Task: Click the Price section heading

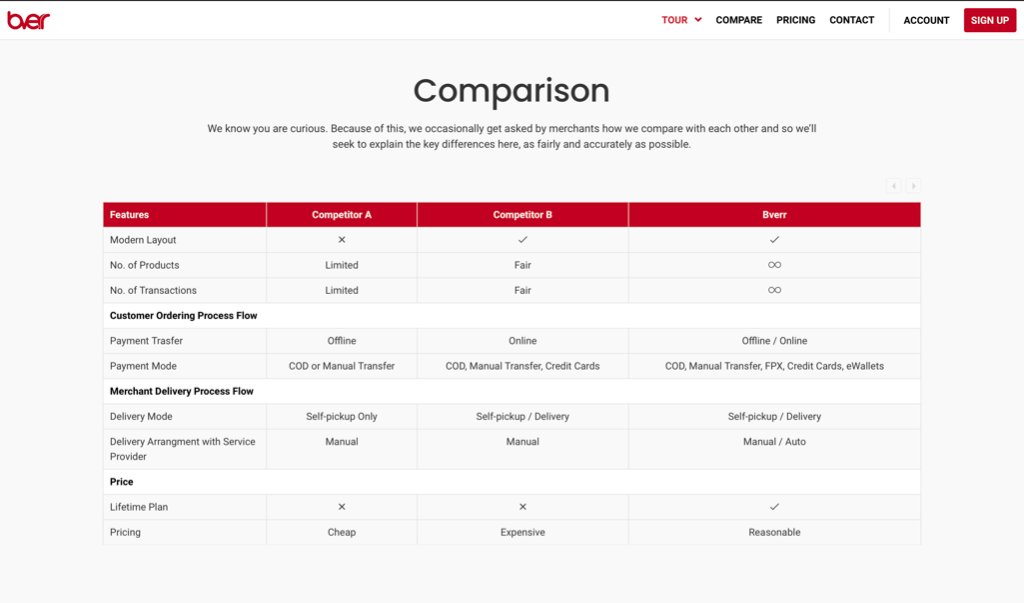Action: click(x=121, y=482)
